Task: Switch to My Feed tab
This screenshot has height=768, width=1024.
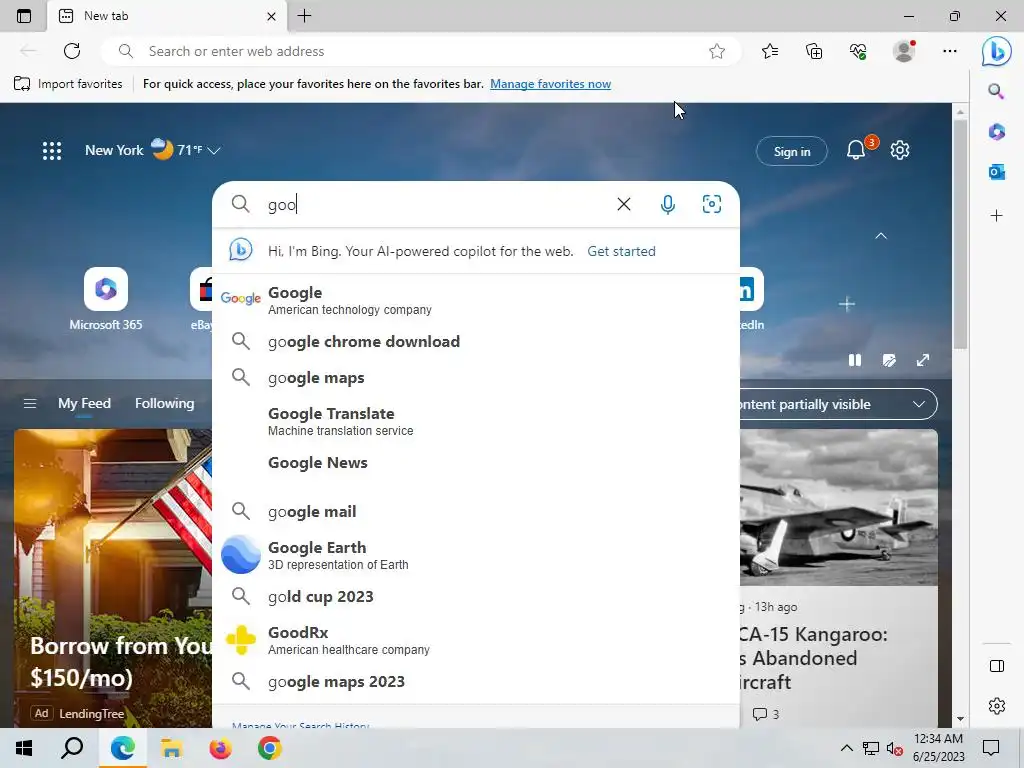Action: pyautogui.click(x=84, y=404)
